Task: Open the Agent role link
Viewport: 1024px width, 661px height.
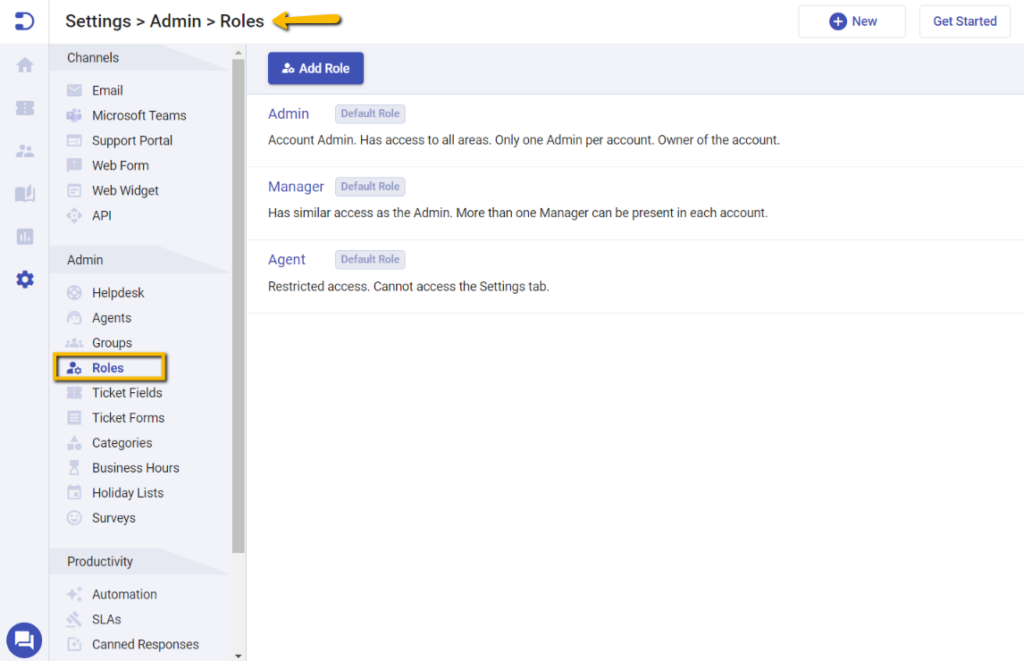Action: click(x=286, y=259)
